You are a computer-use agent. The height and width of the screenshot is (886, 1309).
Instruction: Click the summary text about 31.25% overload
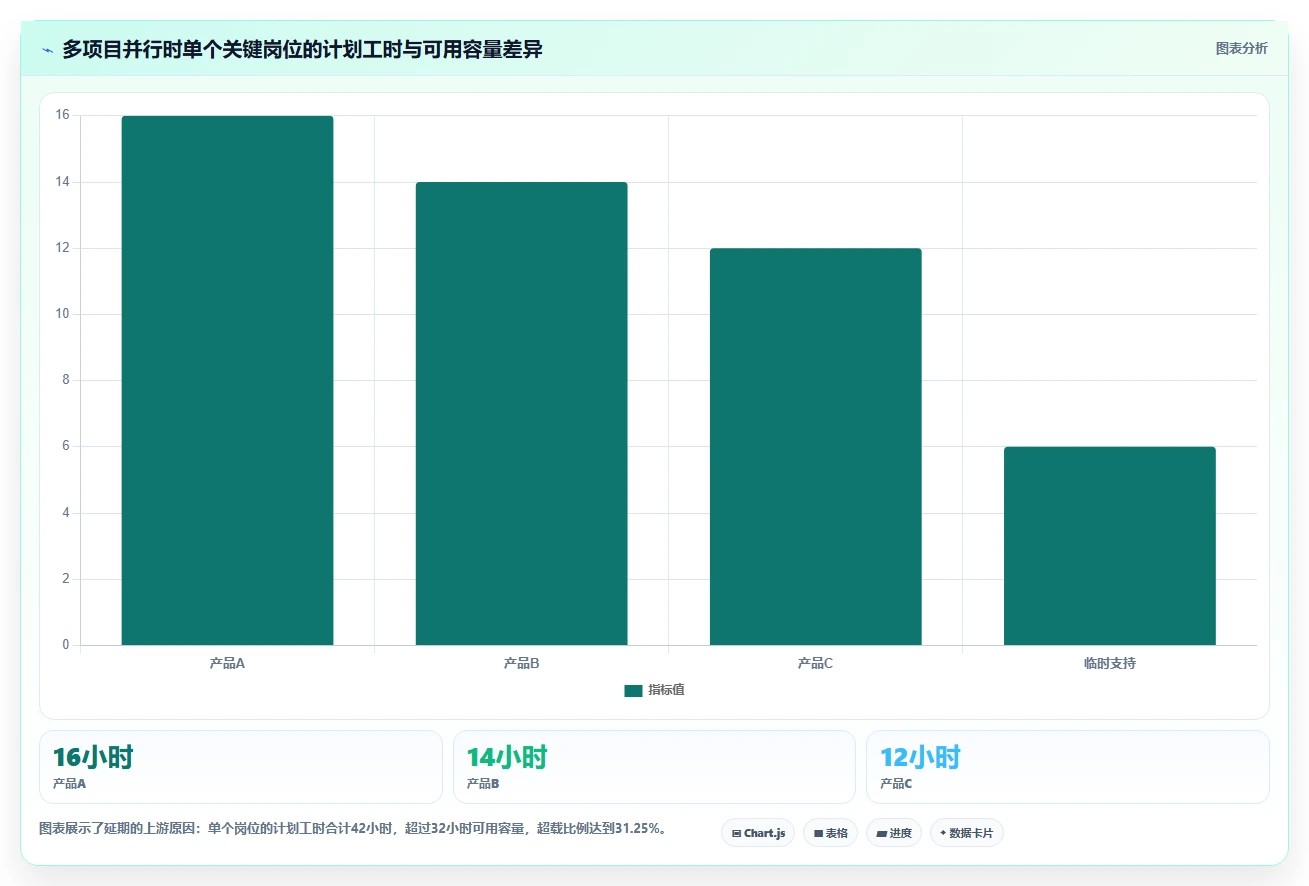click(353, 828)
